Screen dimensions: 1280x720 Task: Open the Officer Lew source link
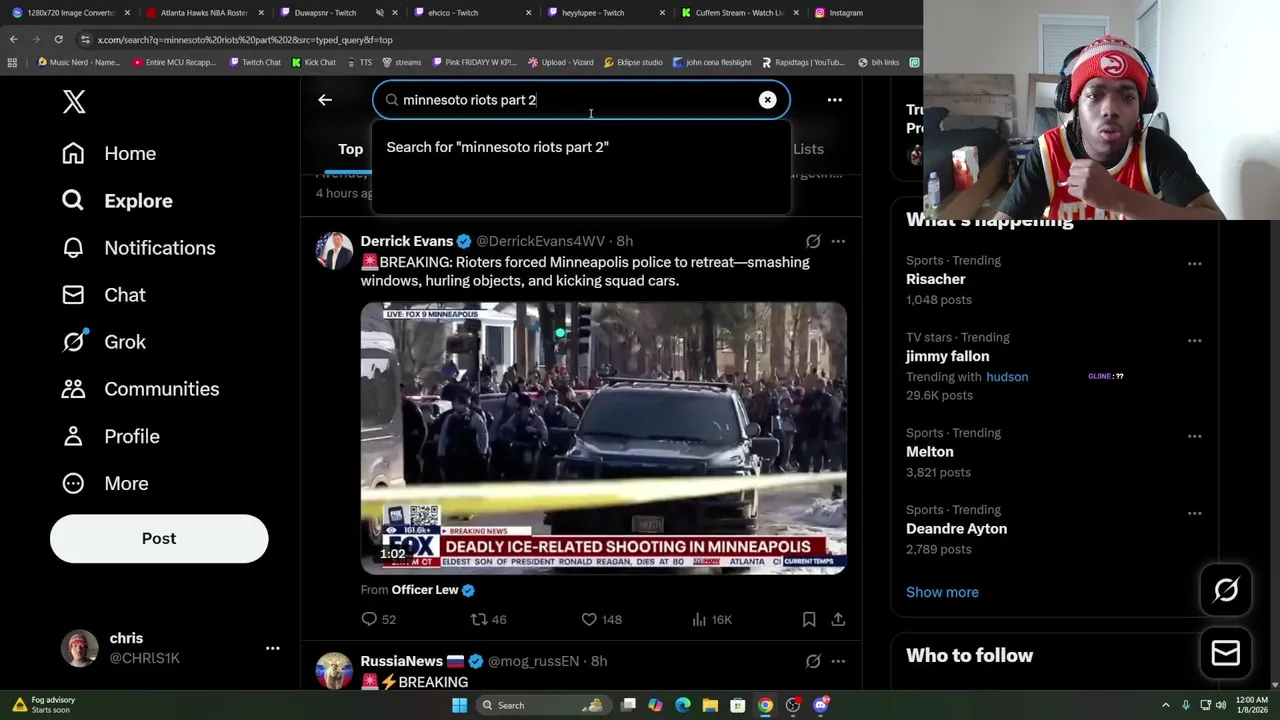point(425,590)
